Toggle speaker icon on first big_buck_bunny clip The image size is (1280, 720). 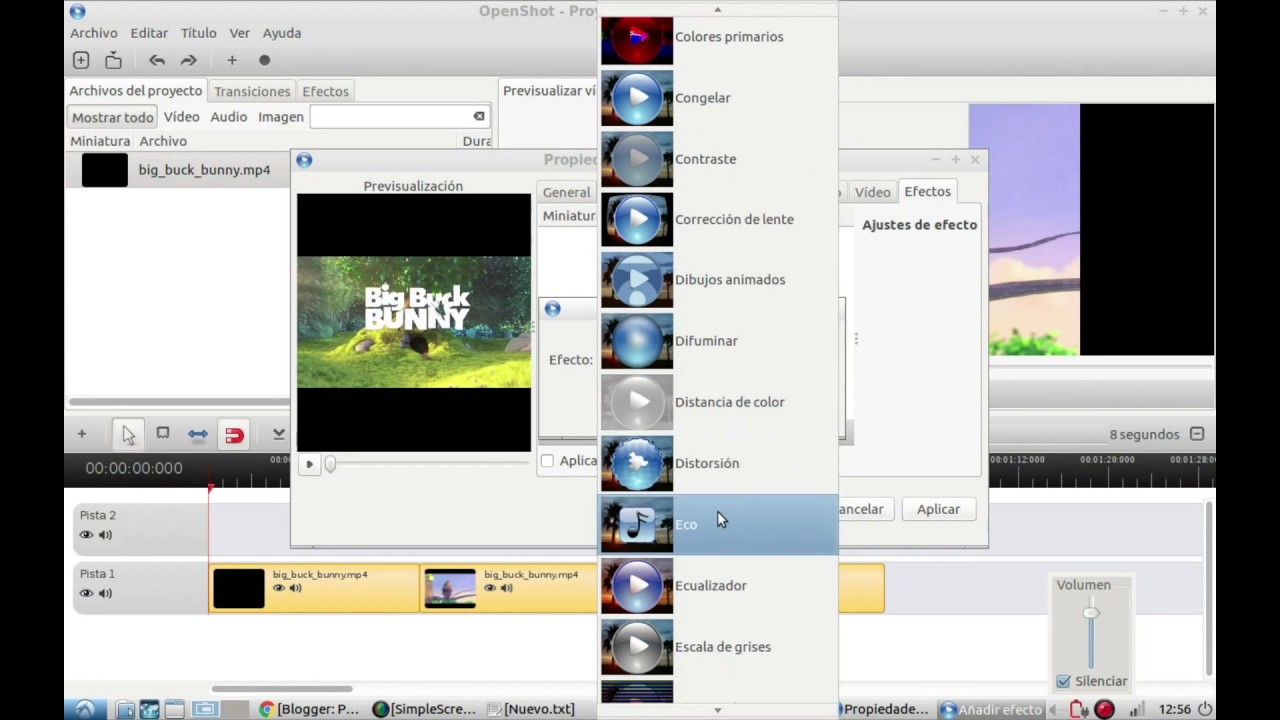coord(296,588)
